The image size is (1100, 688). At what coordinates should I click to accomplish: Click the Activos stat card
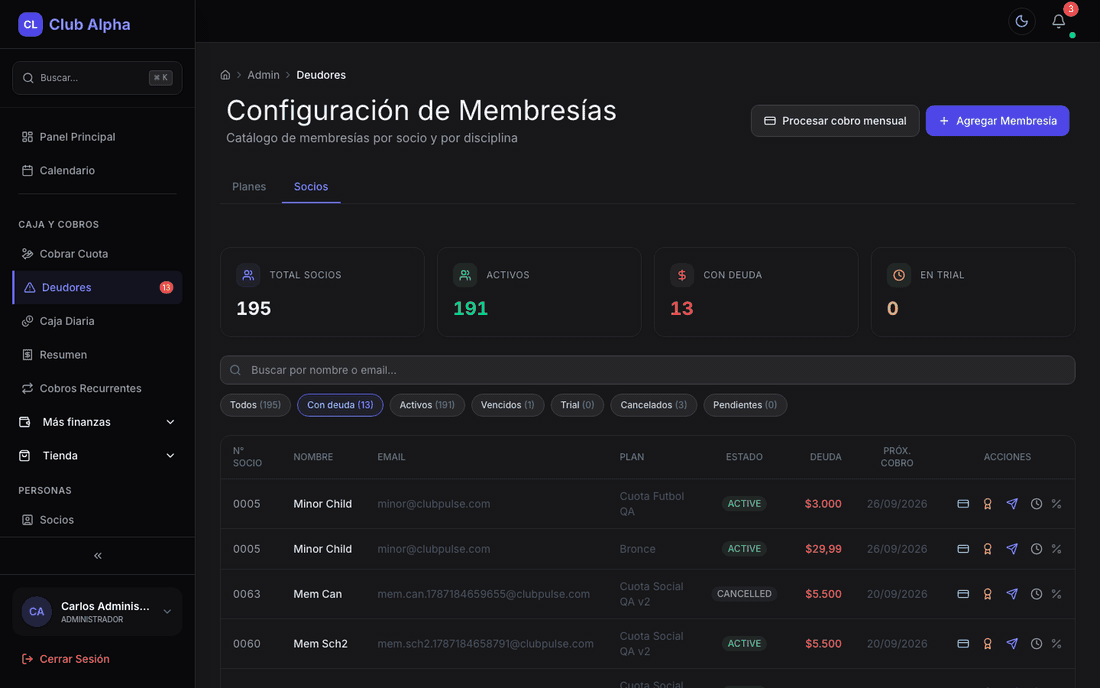click(x=539, y=292)
